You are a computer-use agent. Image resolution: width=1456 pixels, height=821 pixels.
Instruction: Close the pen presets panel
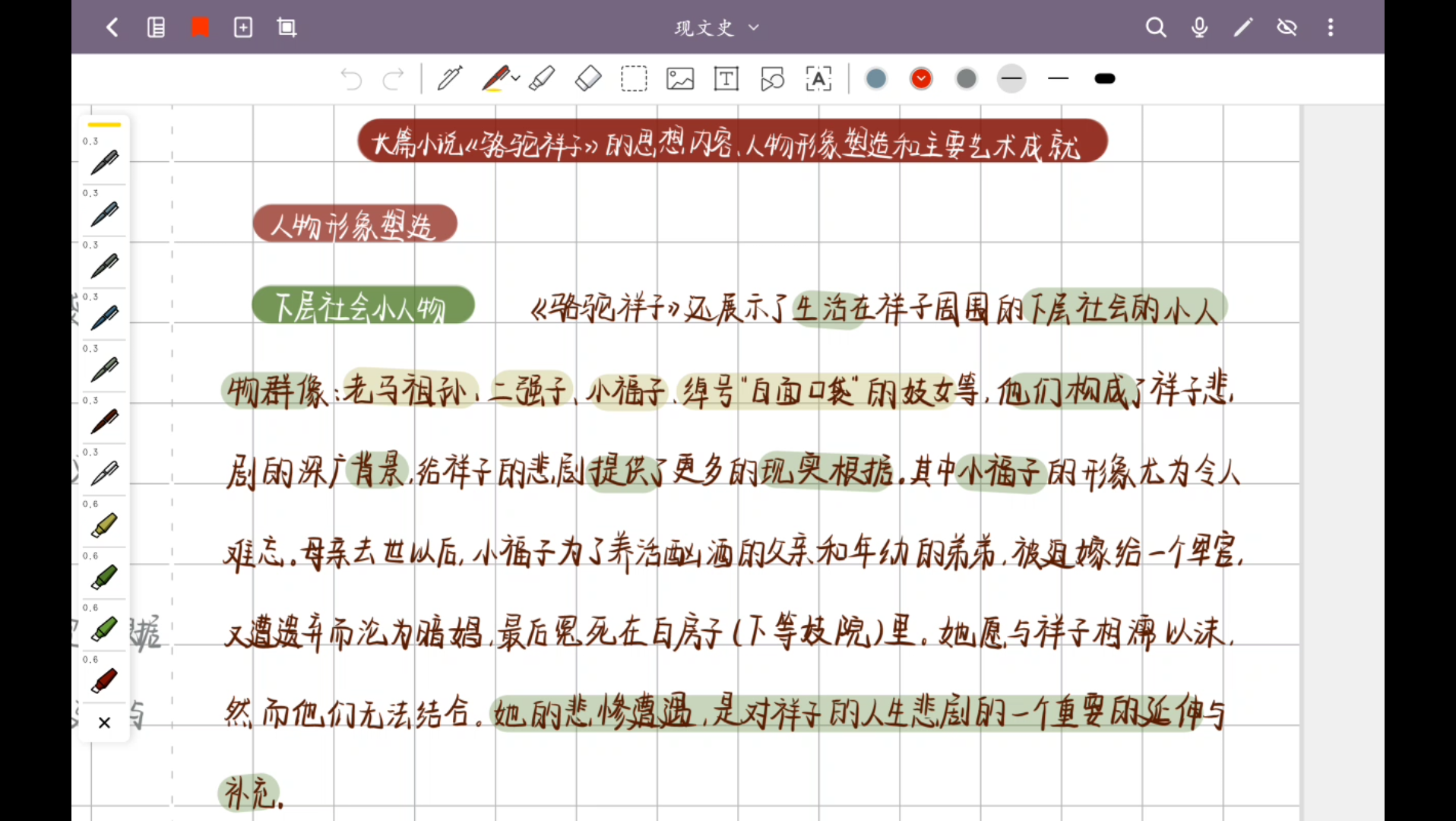tap(104, 723)
